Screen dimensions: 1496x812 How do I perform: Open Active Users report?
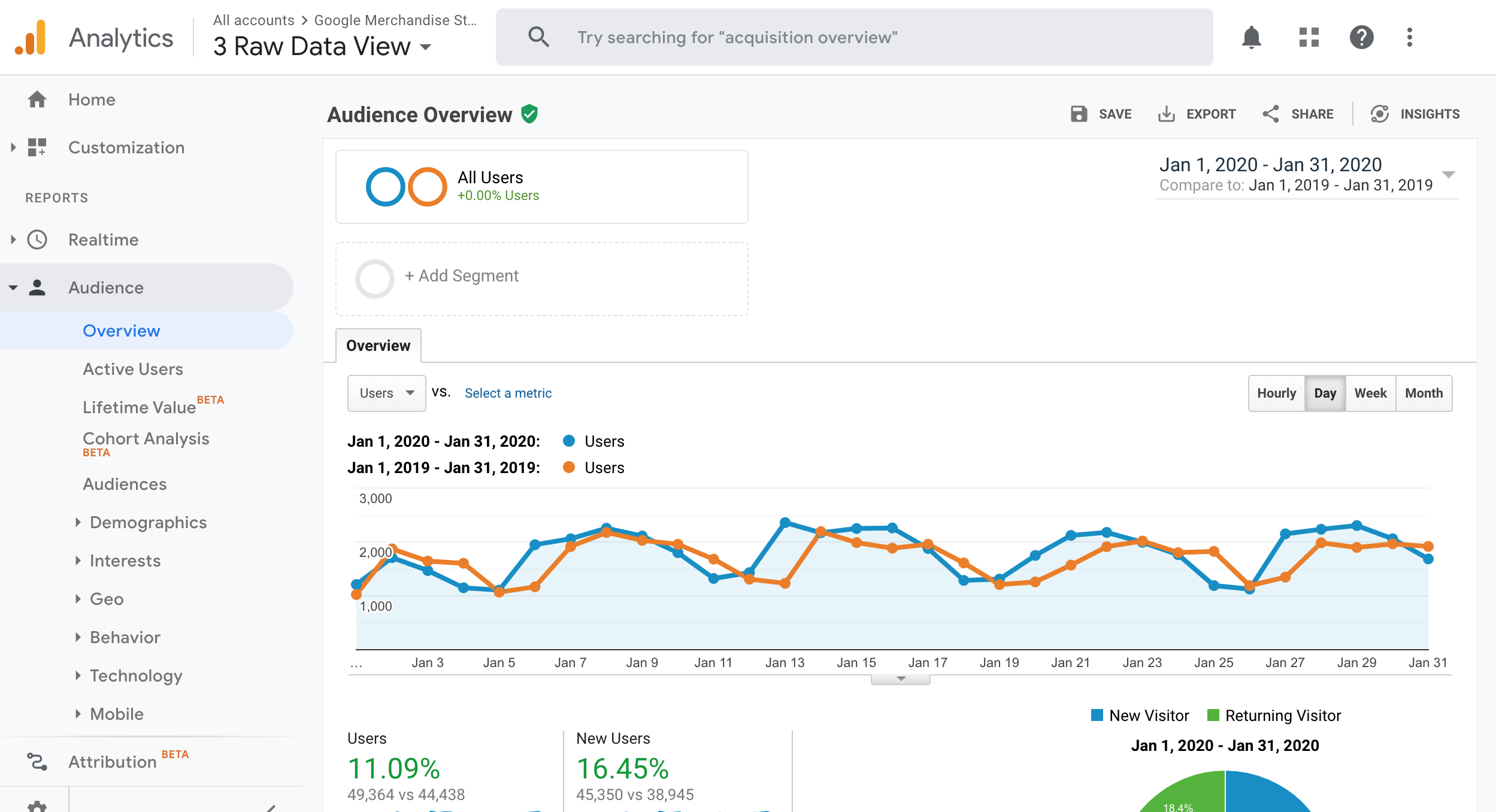pyautogui.click(x=133, y=369)
